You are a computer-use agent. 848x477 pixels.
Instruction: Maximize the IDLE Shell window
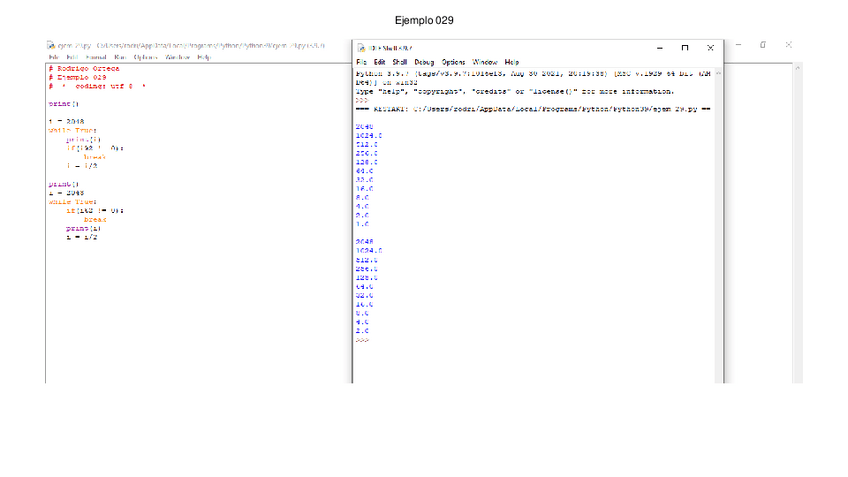[684, 47]
